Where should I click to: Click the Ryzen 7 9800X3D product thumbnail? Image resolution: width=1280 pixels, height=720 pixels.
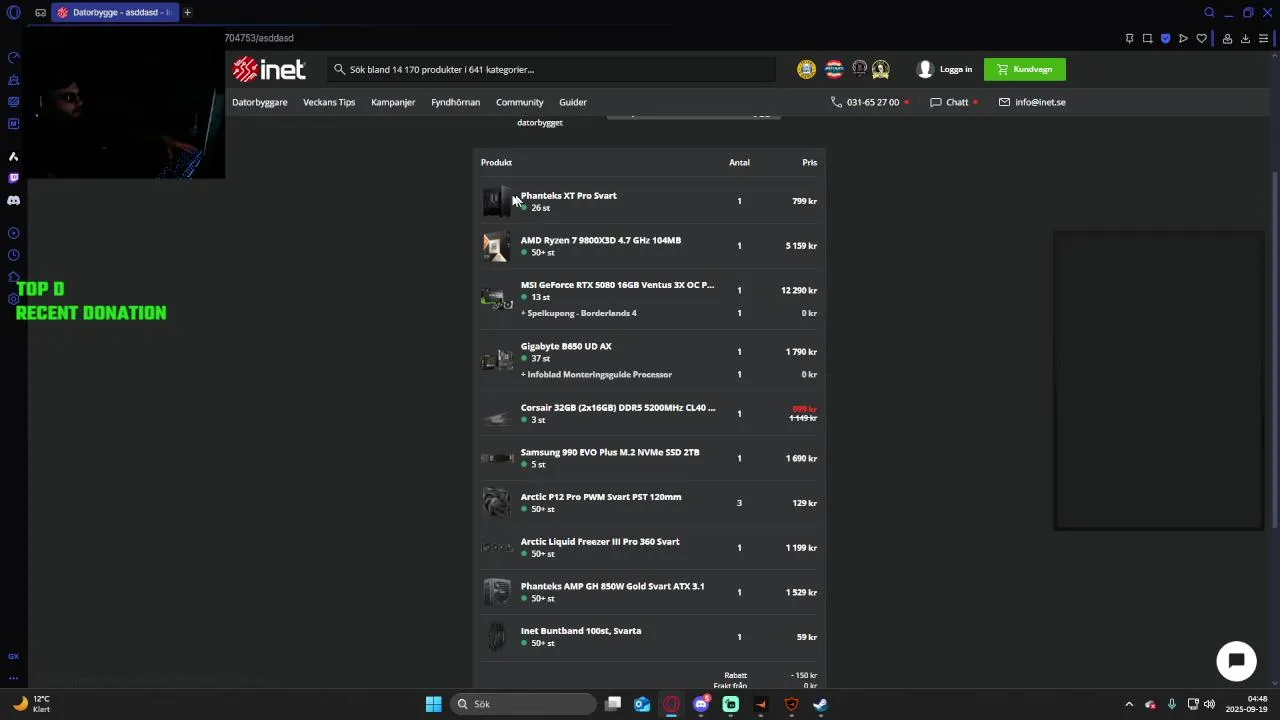pyautogui.click(x=496, y=246)
